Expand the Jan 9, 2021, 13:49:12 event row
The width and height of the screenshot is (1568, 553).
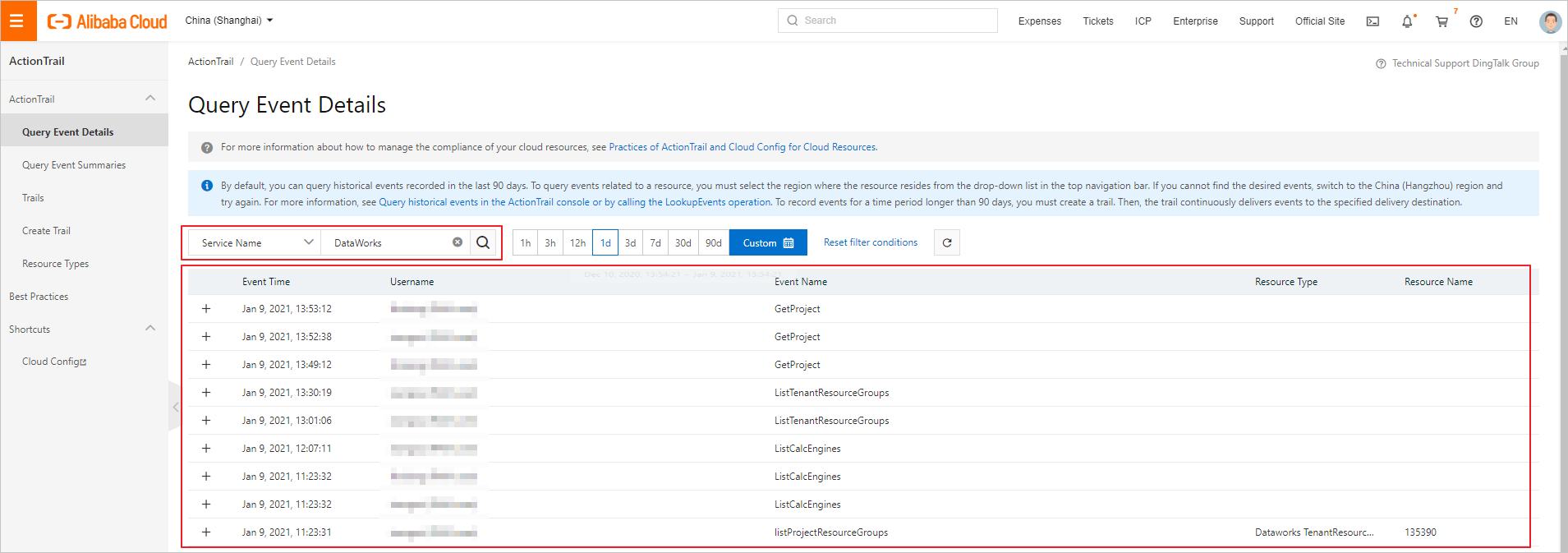point(206,365)
